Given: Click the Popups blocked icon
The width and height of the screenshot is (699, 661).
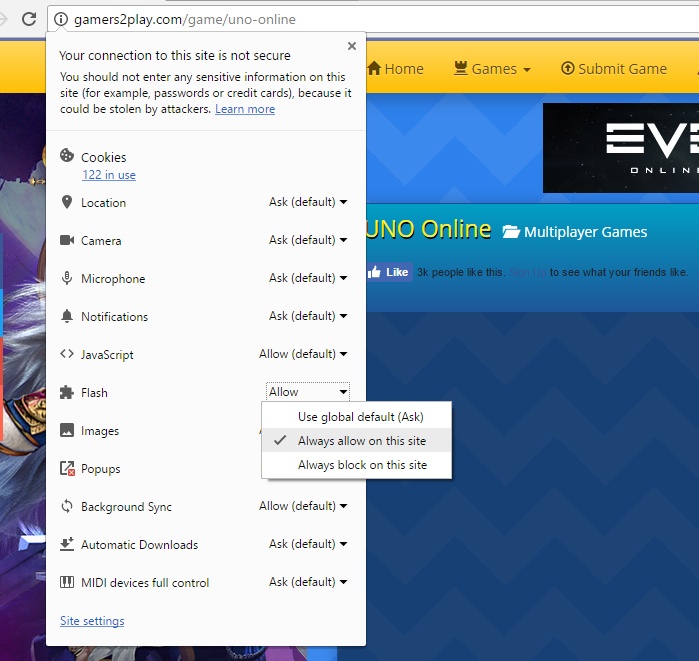Looking at the screenshot, I should click(x=67, y=468).
